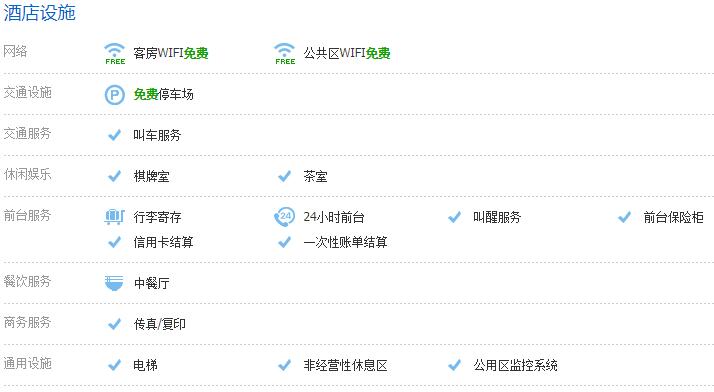
Task: Select the 网络 category label
Action: [15, 51]
